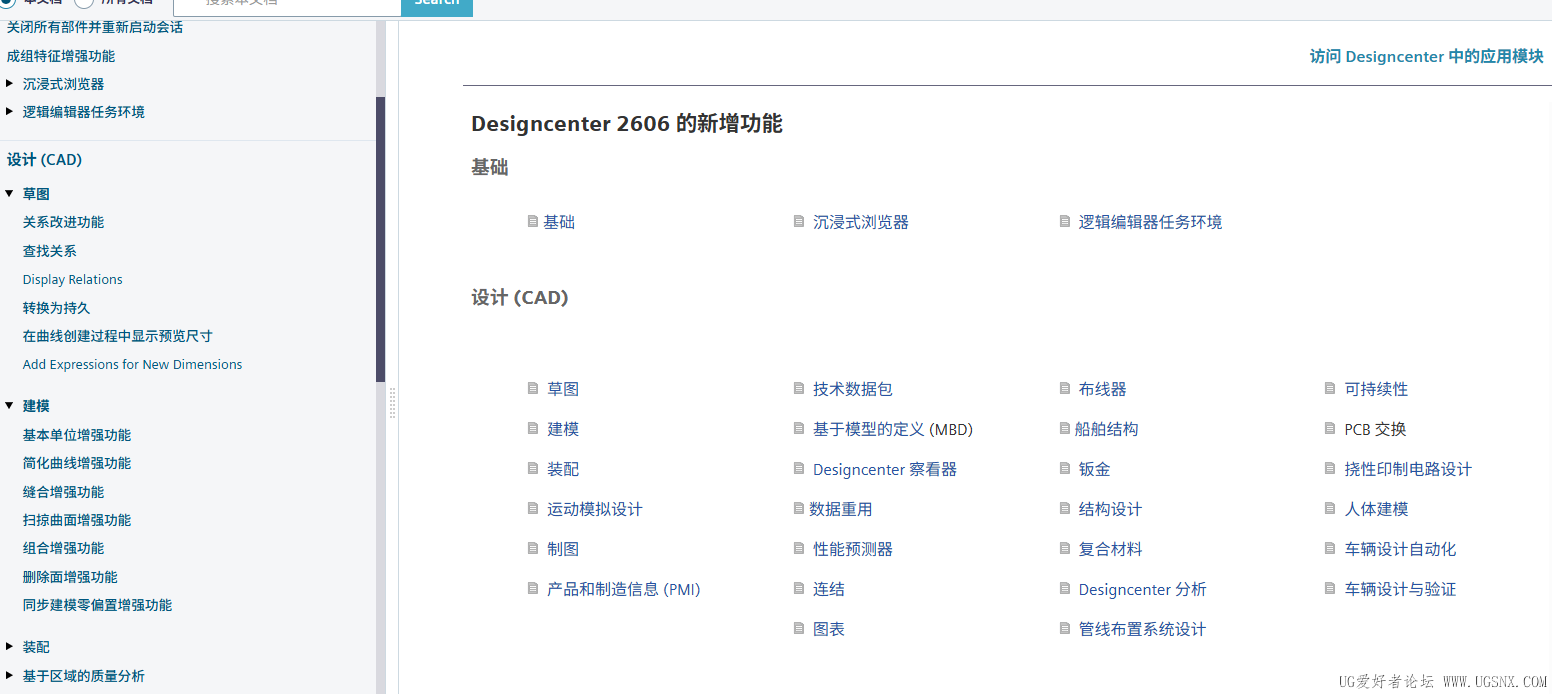This screenshot has height=694, width=1552.
Task: Click document icon beside Designcenter 察看器
Action: click(x=799, y=468)
